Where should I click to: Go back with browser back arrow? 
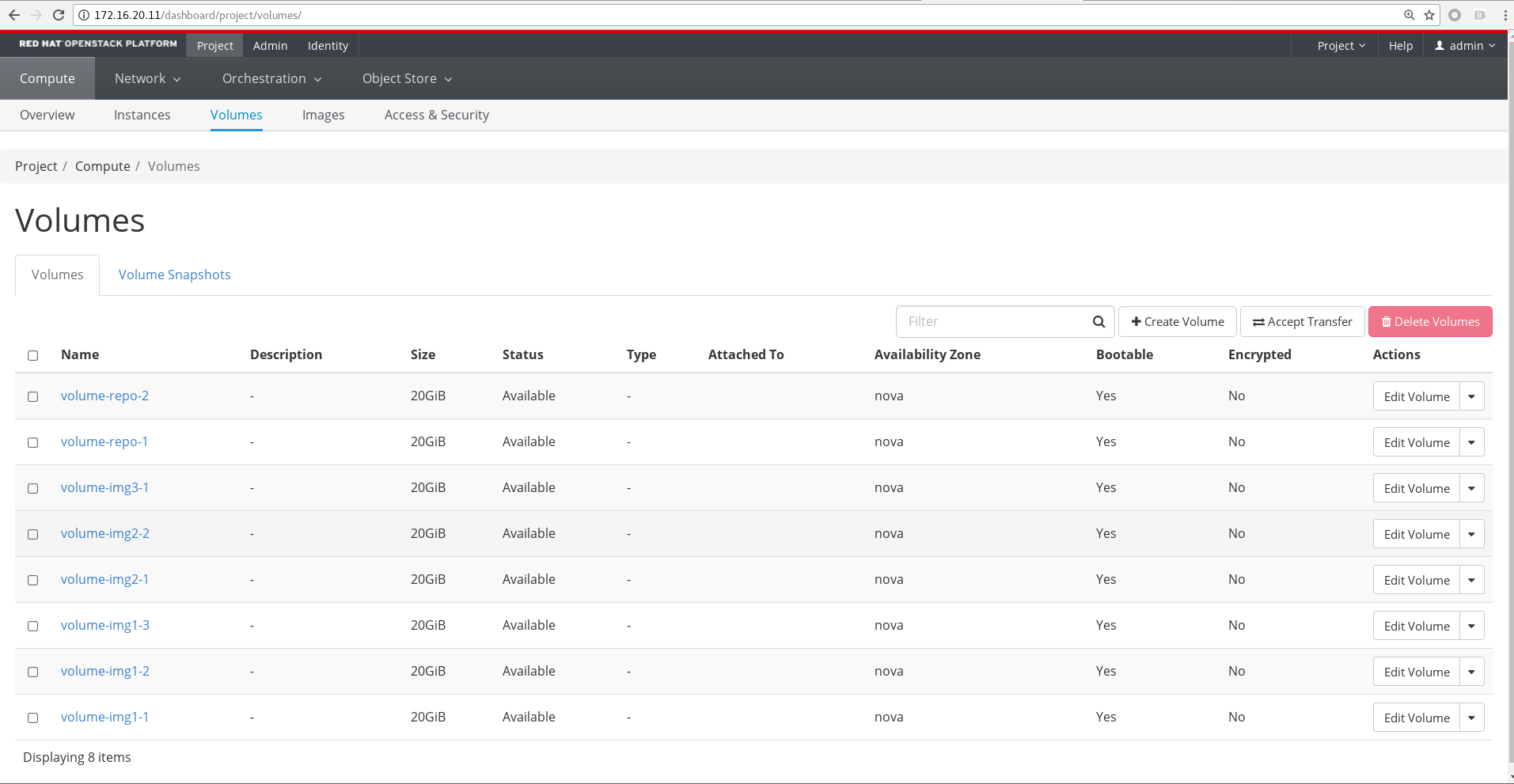coord(14,15)
